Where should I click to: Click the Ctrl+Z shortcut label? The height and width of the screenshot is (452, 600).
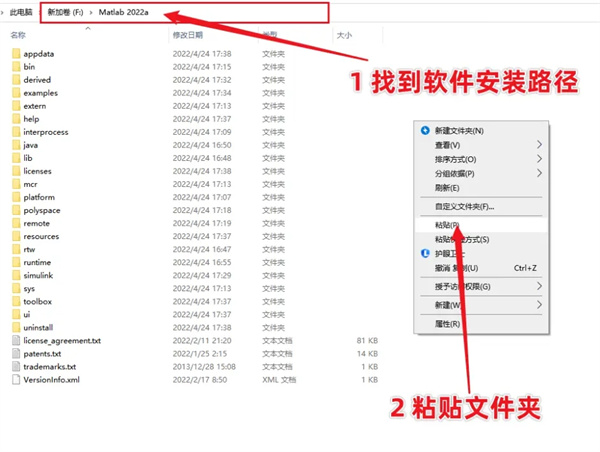point(525,268)
